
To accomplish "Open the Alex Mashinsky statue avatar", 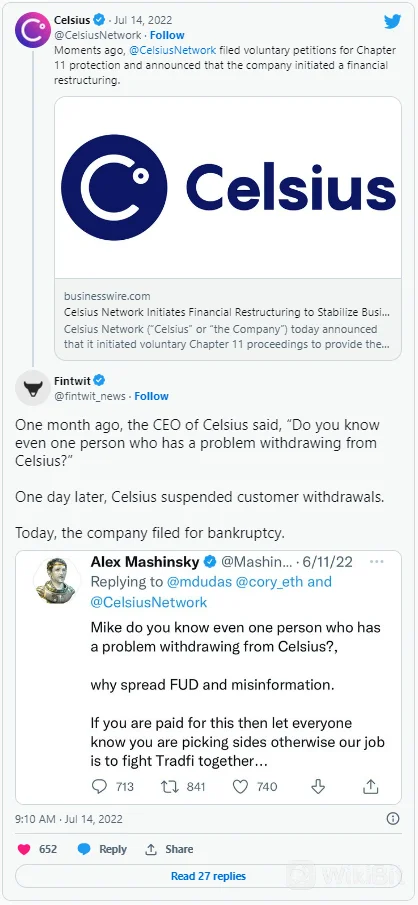I will (x=57, y=581).
